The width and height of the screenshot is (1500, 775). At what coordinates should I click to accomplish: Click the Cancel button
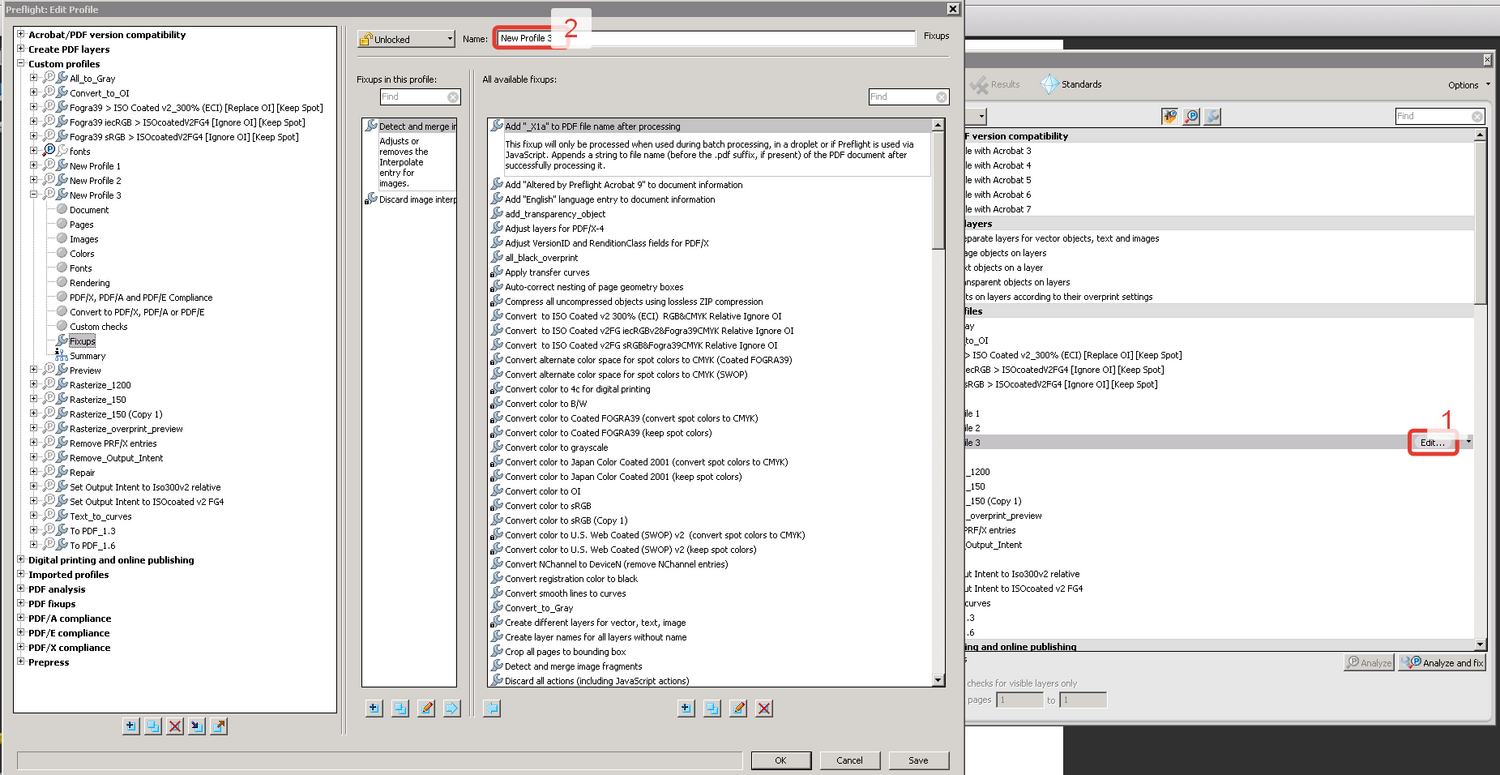pos(849,760)
